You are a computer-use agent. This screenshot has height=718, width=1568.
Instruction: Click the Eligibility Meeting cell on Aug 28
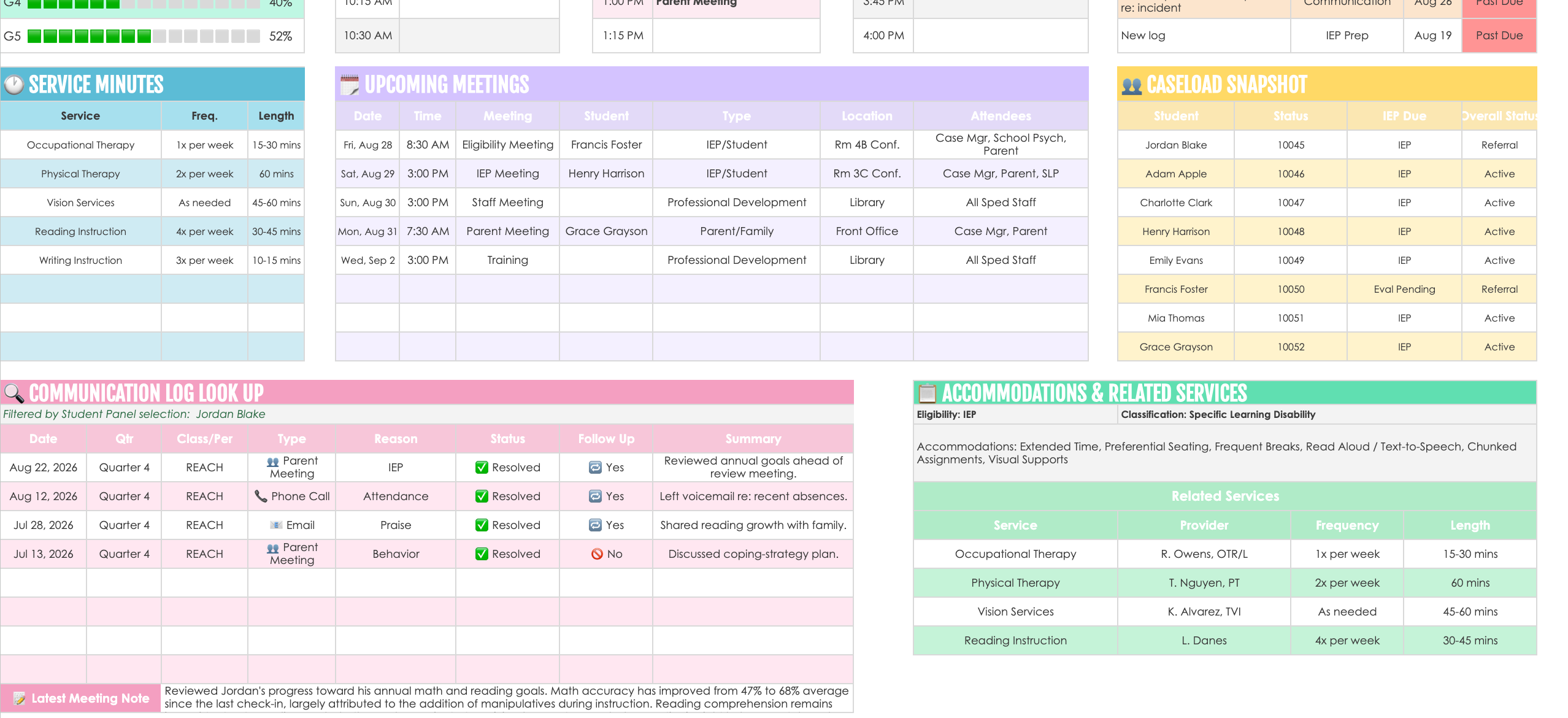(x=507, y=145)
